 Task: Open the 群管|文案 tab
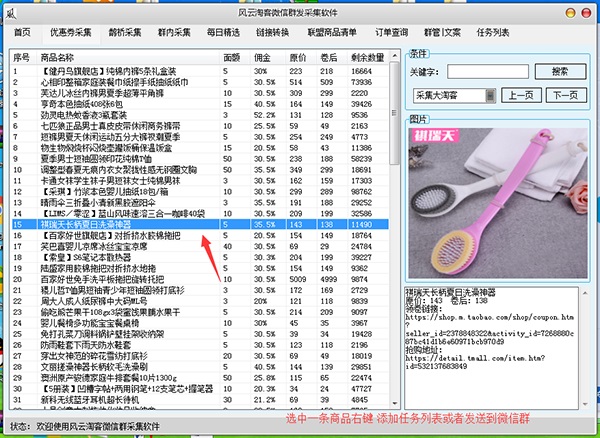[442, 33]
